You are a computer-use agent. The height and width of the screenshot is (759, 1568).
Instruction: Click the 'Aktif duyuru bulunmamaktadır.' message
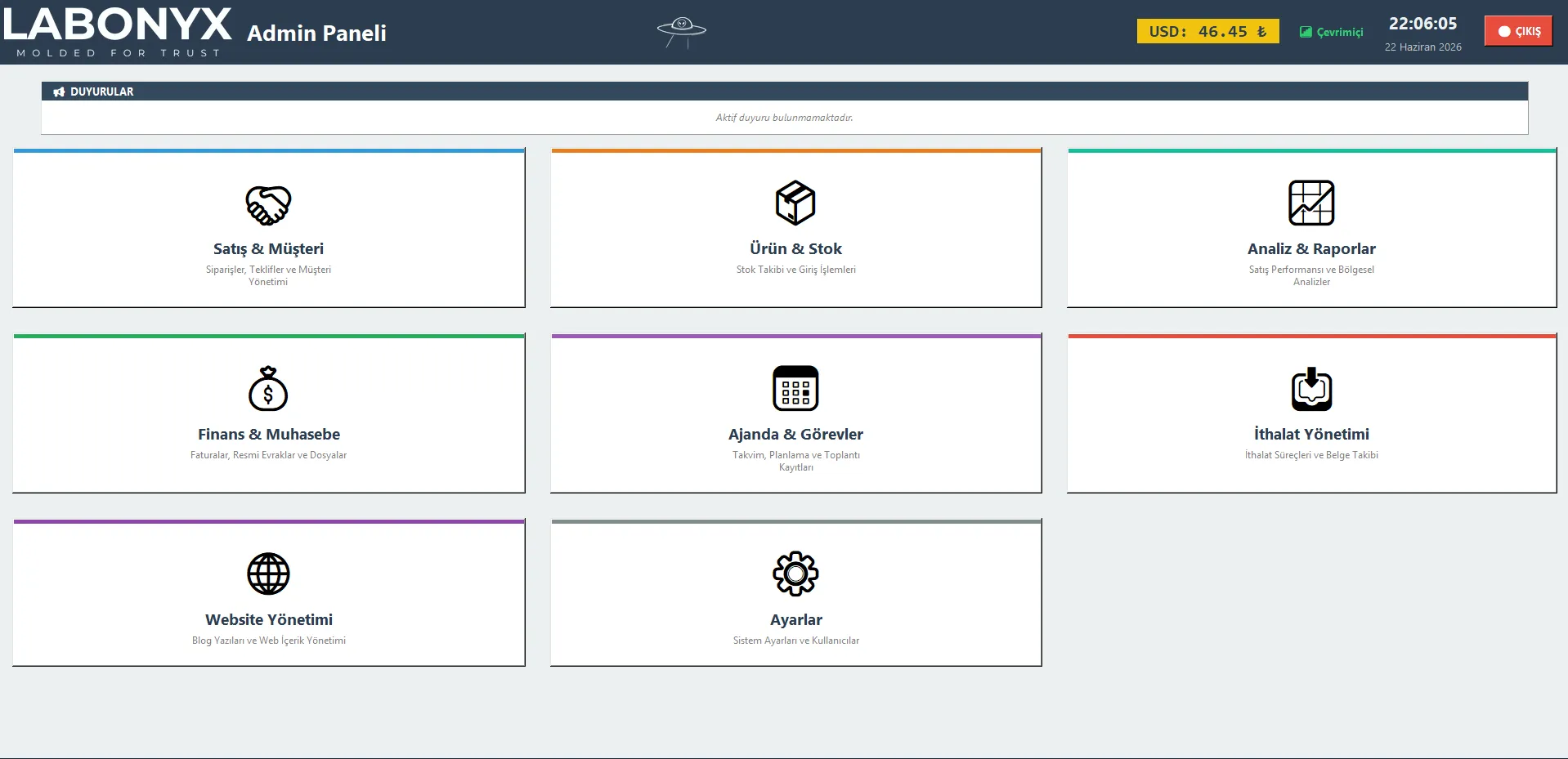(784, 118)
